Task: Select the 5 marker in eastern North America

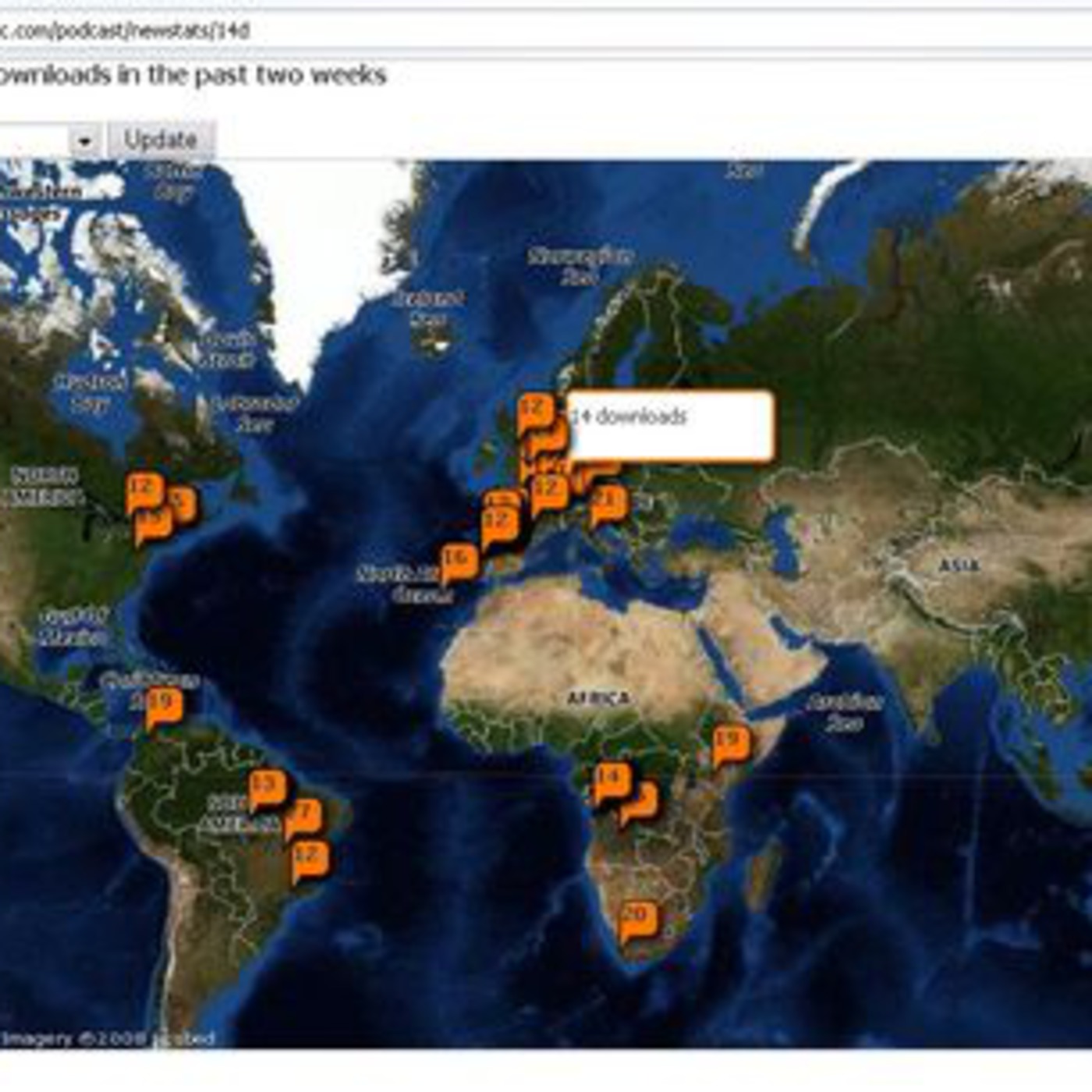Action: click(x=181, y=503)
